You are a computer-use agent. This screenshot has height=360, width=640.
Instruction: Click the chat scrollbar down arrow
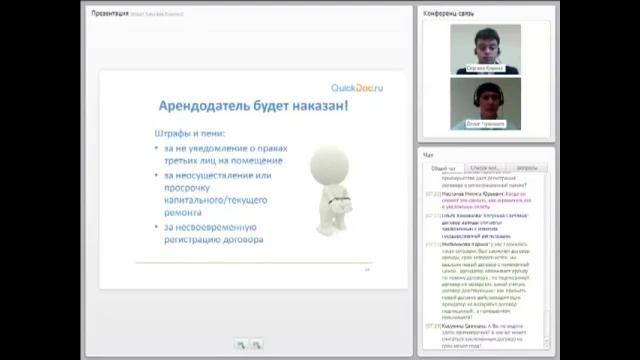547,345
